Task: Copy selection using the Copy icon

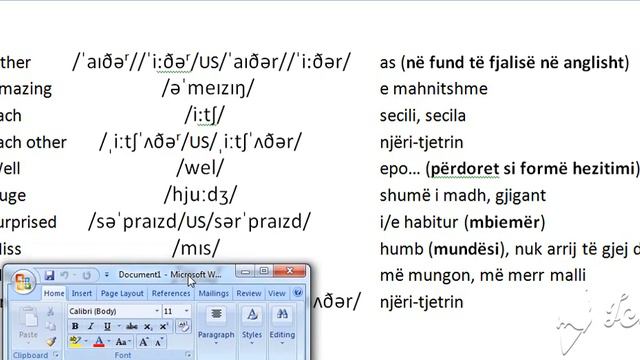Action: (x=51, y=326)
